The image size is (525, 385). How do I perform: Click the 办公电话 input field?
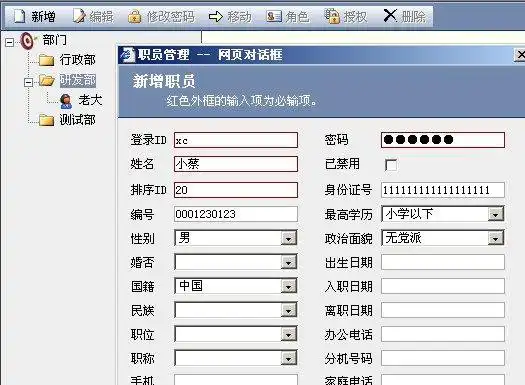pos(443,334)
